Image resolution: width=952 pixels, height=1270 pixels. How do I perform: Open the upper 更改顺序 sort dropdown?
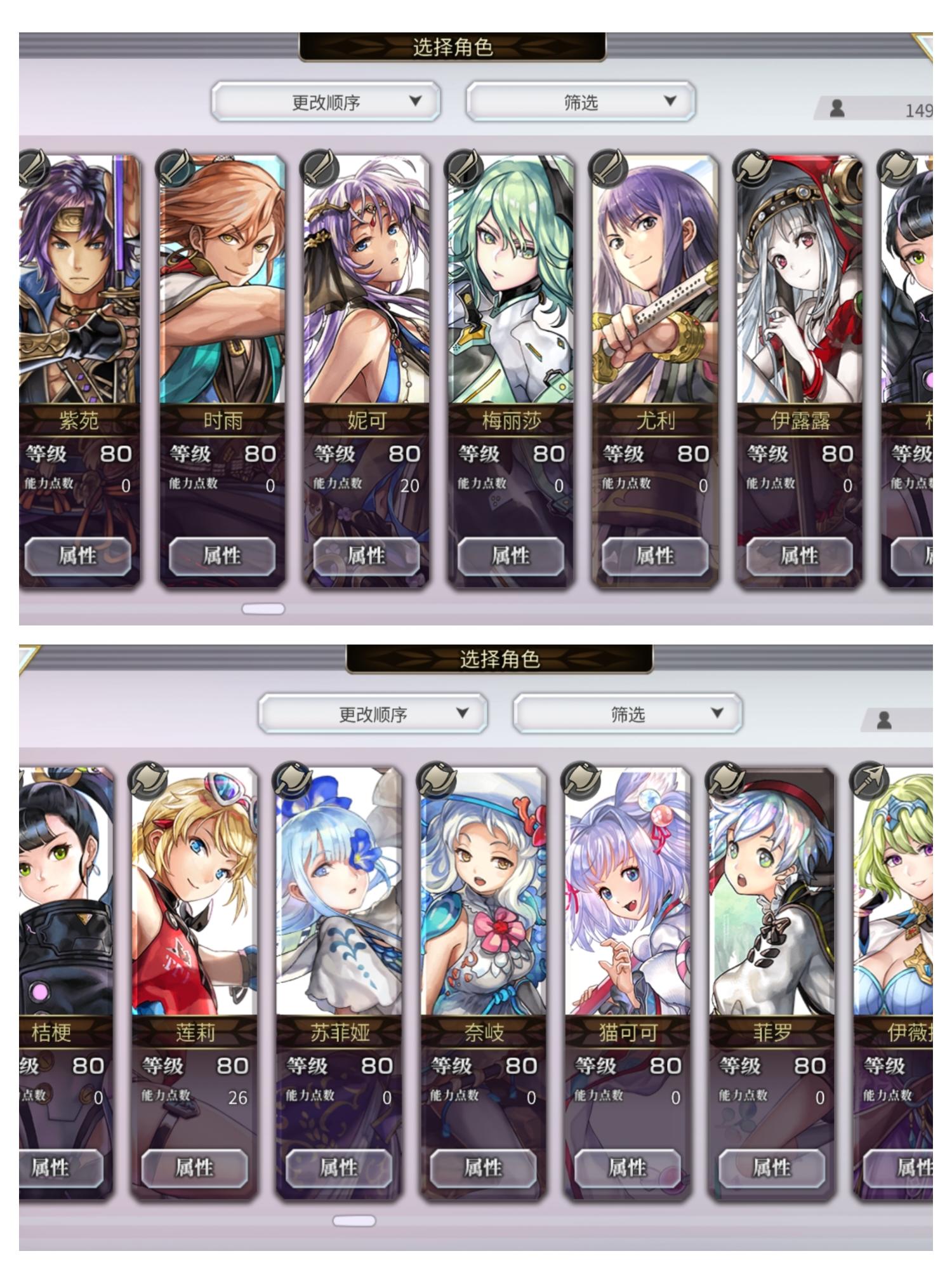[x=326, y=102]
